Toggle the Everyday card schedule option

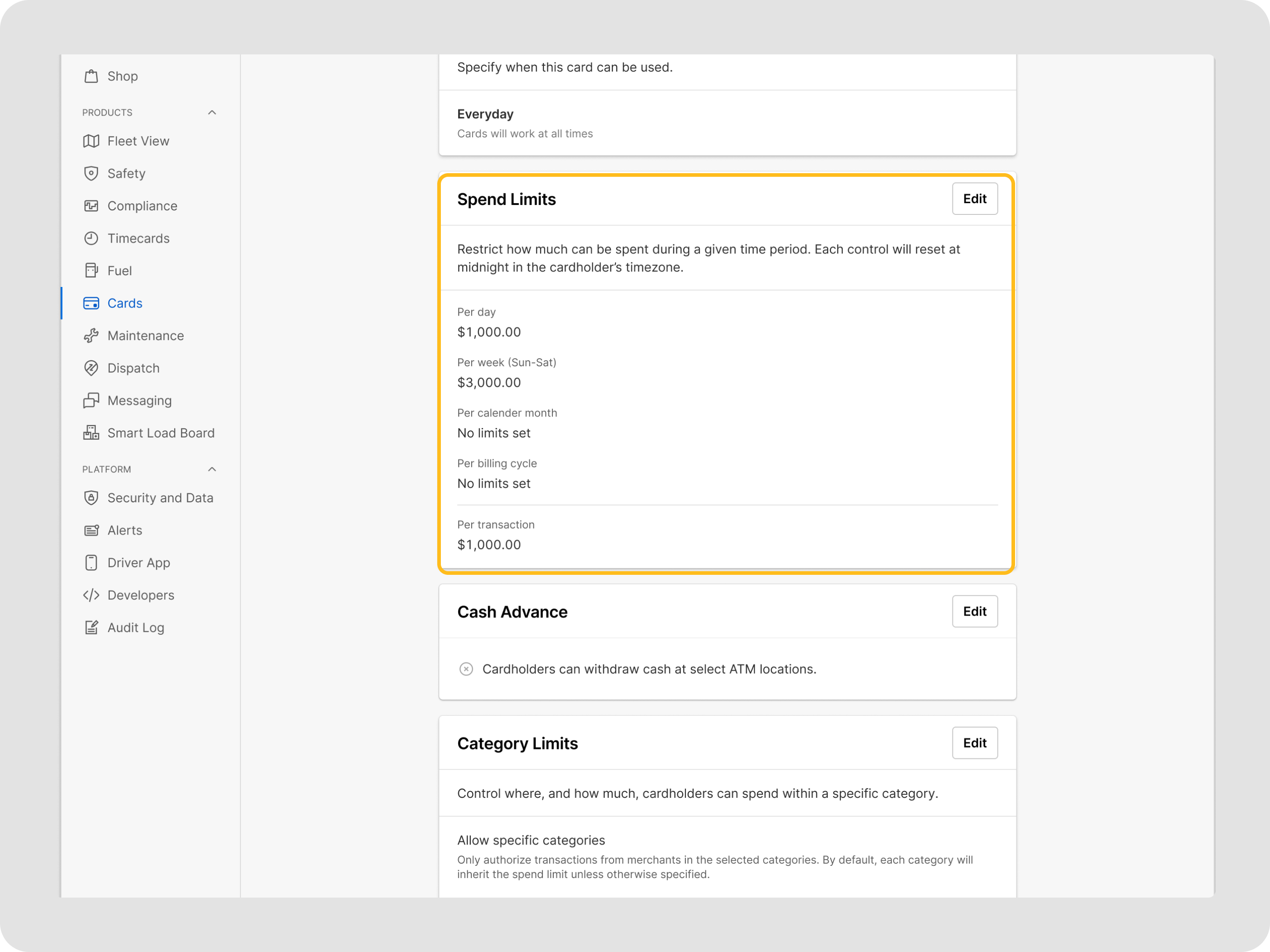[485, 114]
